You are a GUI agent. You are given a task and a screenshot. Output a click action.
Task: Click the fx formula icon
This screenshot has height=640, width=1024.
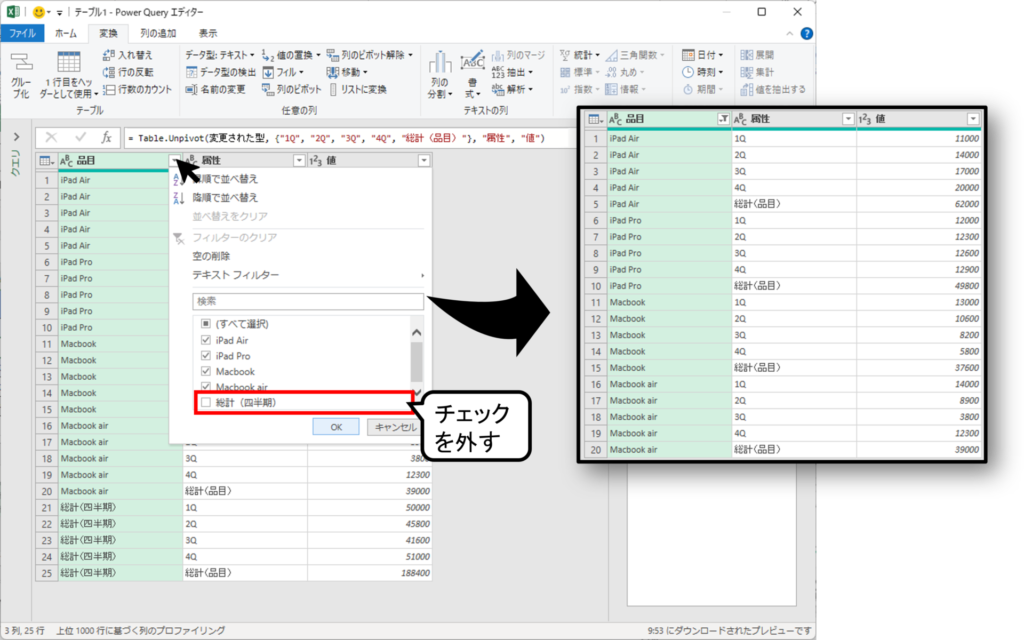click(x=106, y=137)
